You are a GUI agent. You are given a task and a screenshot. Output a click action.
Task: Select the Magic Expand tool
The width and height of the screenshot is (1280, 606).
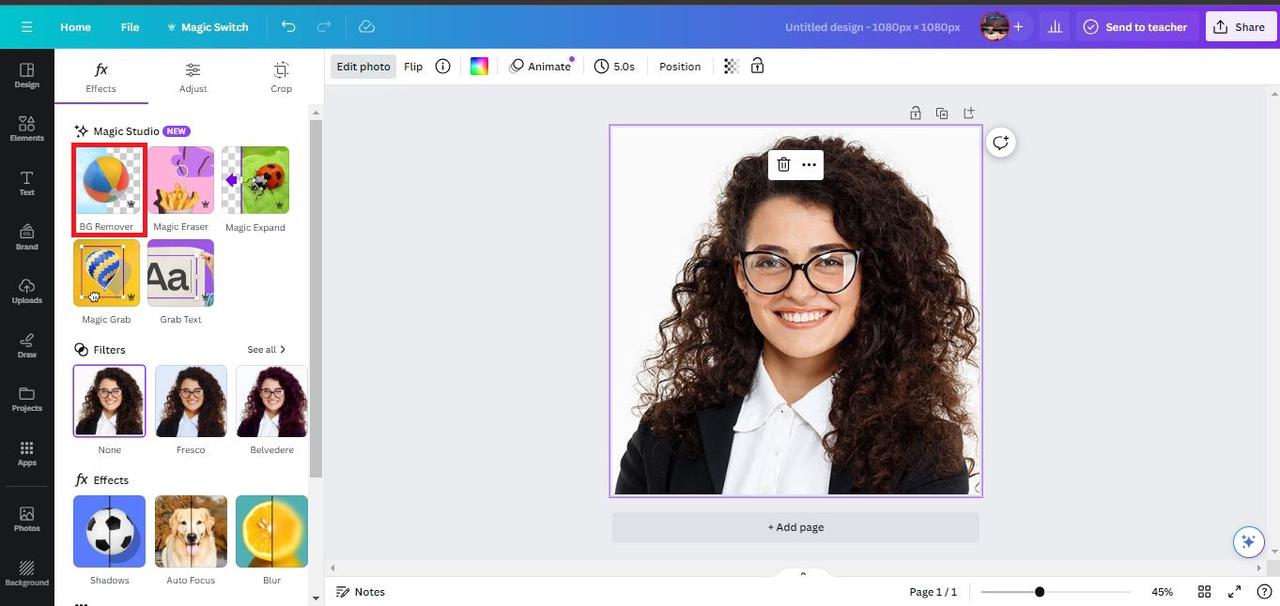(255, 189)
